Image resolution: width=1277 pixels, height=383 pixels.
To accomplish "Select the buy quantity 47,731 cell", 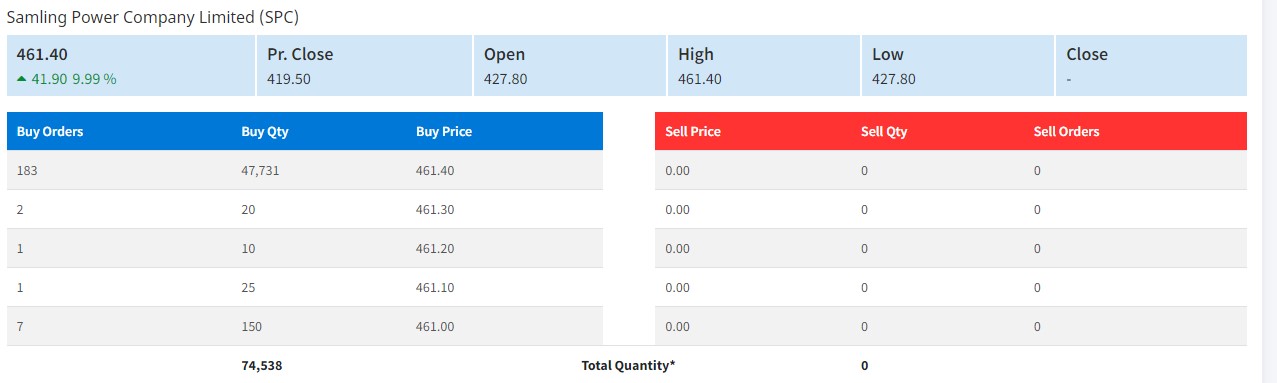I will (x=261, y=171).
